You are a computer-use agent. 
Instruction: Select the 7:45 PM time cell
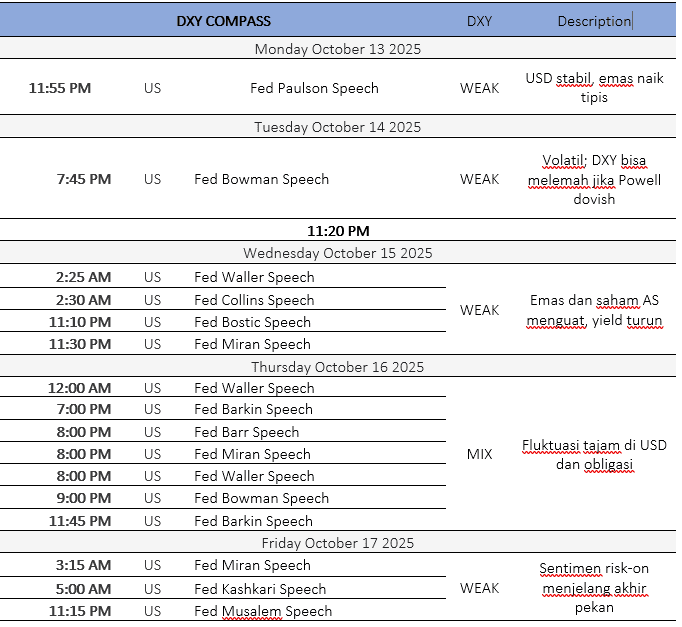84,179
